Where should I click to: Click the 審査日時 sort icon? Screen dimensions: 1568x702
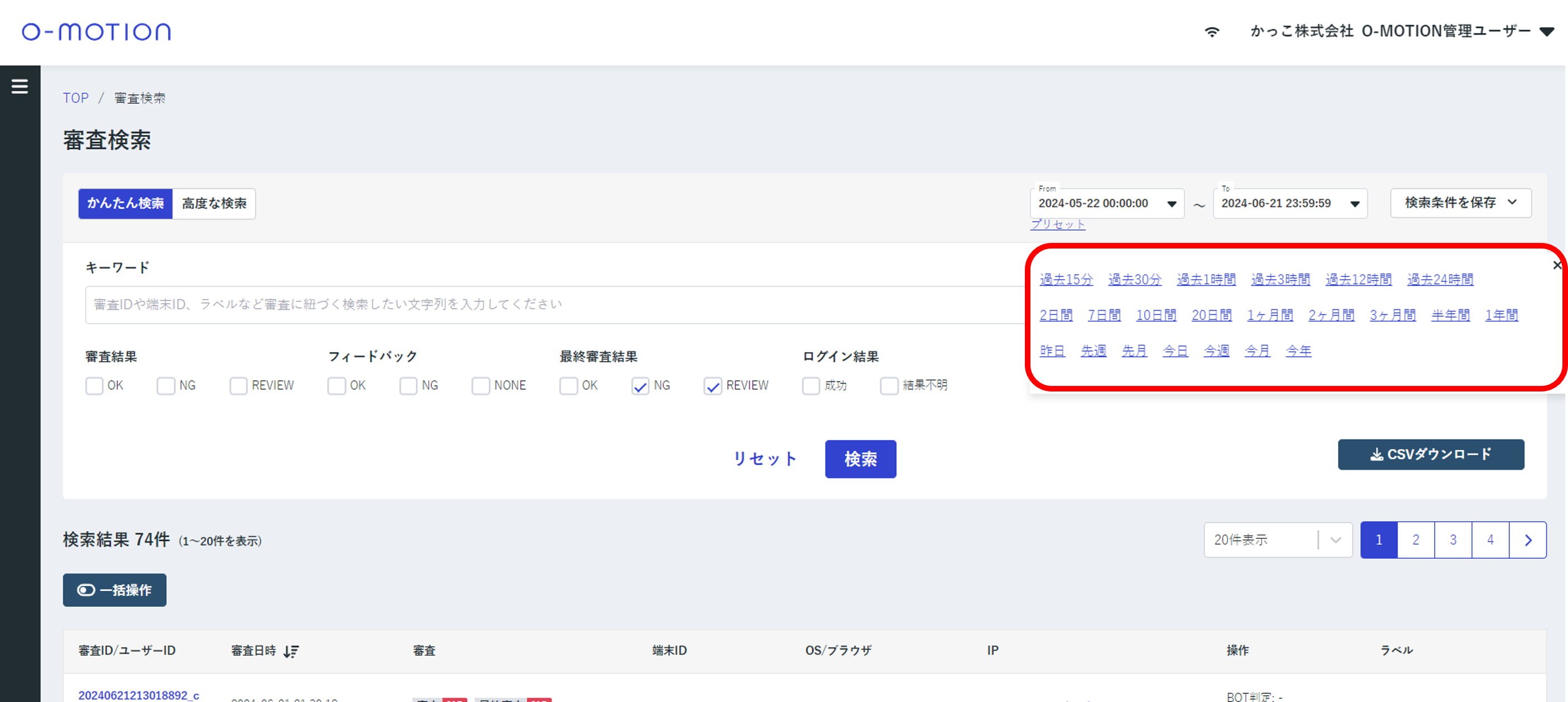point(291,651)
